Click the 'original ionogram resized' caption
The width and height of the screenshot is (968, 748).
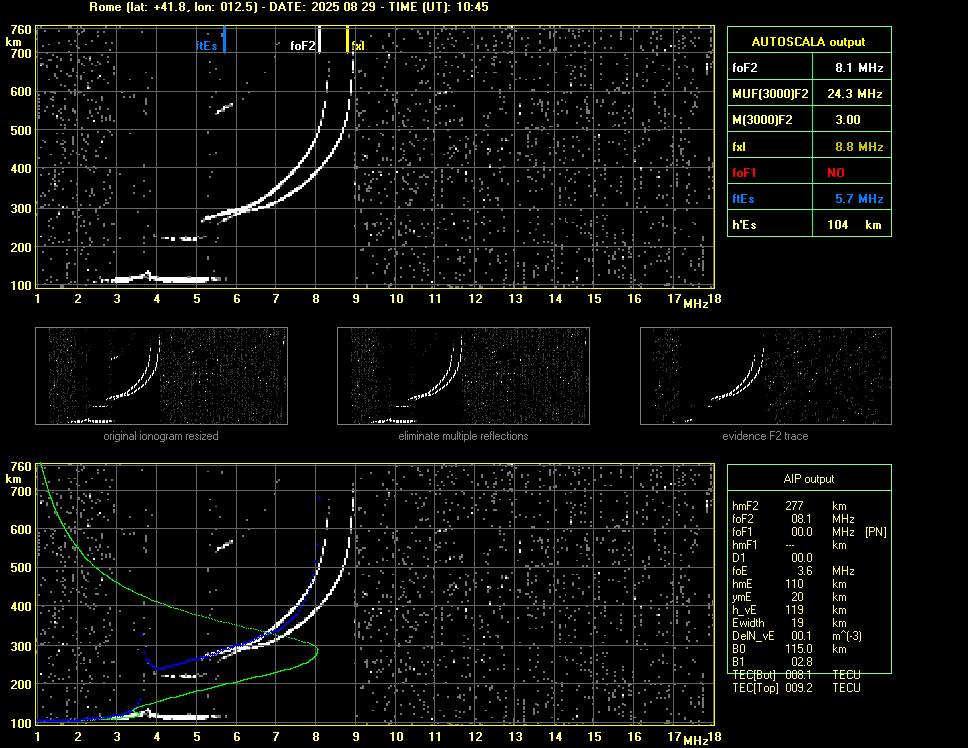(x=161, y=436)
